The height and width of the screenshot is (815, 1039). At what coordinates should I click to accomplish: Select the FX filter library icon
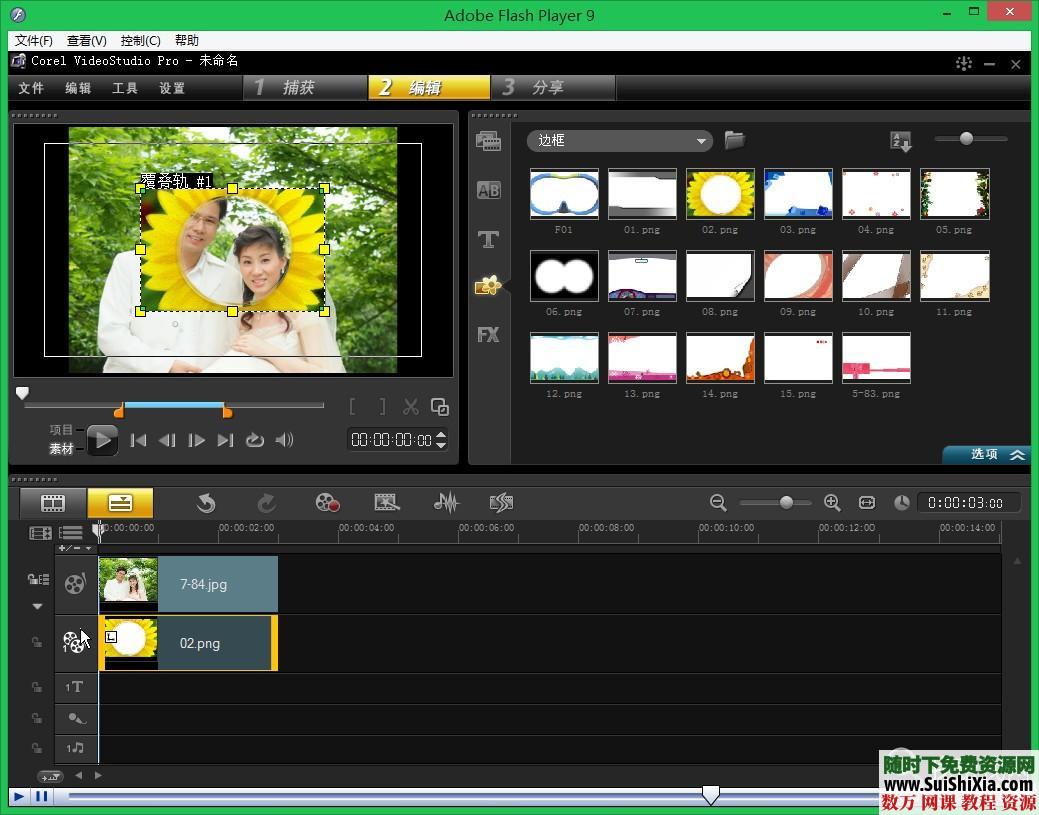click(x=488, y=335)
